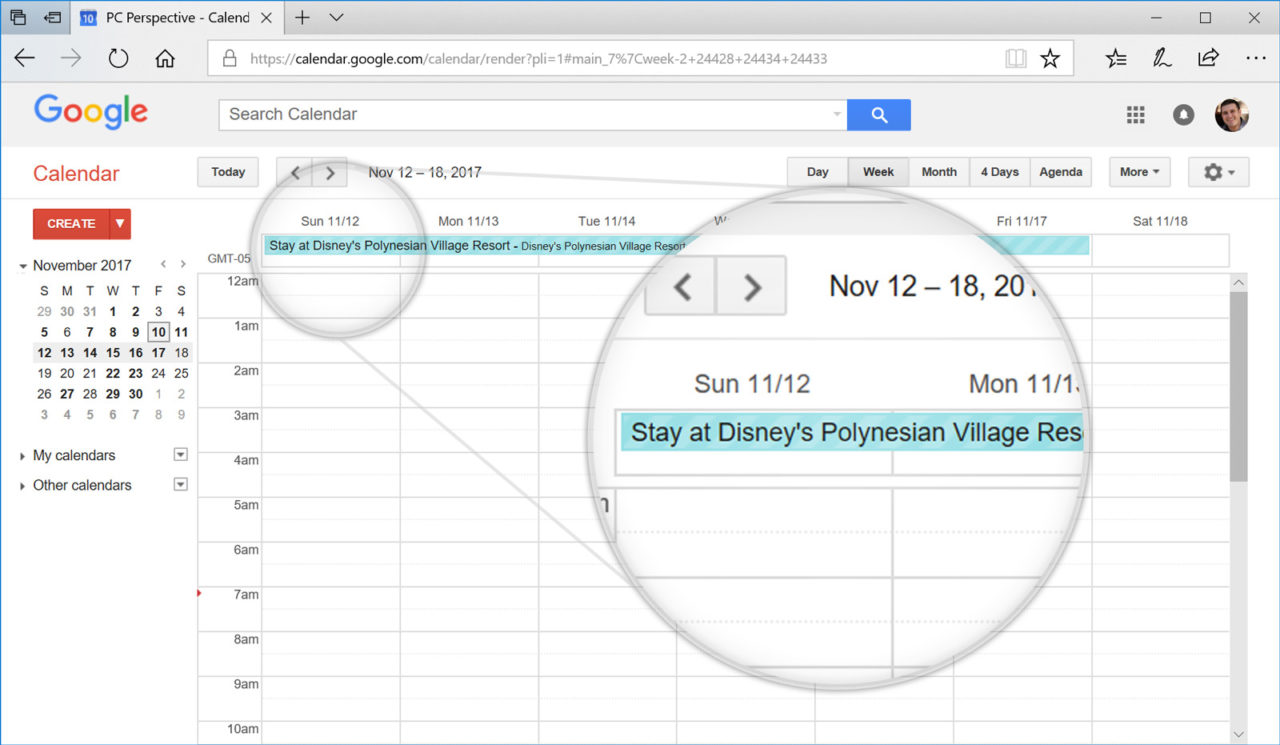Click the browser Back arrow

[25, 58]
